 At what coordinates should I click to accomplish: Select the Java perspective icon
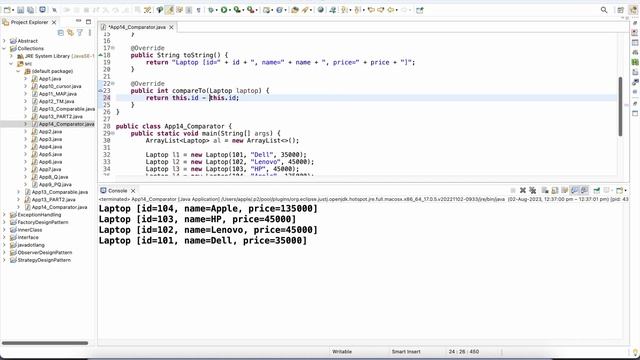click(633, 10)
